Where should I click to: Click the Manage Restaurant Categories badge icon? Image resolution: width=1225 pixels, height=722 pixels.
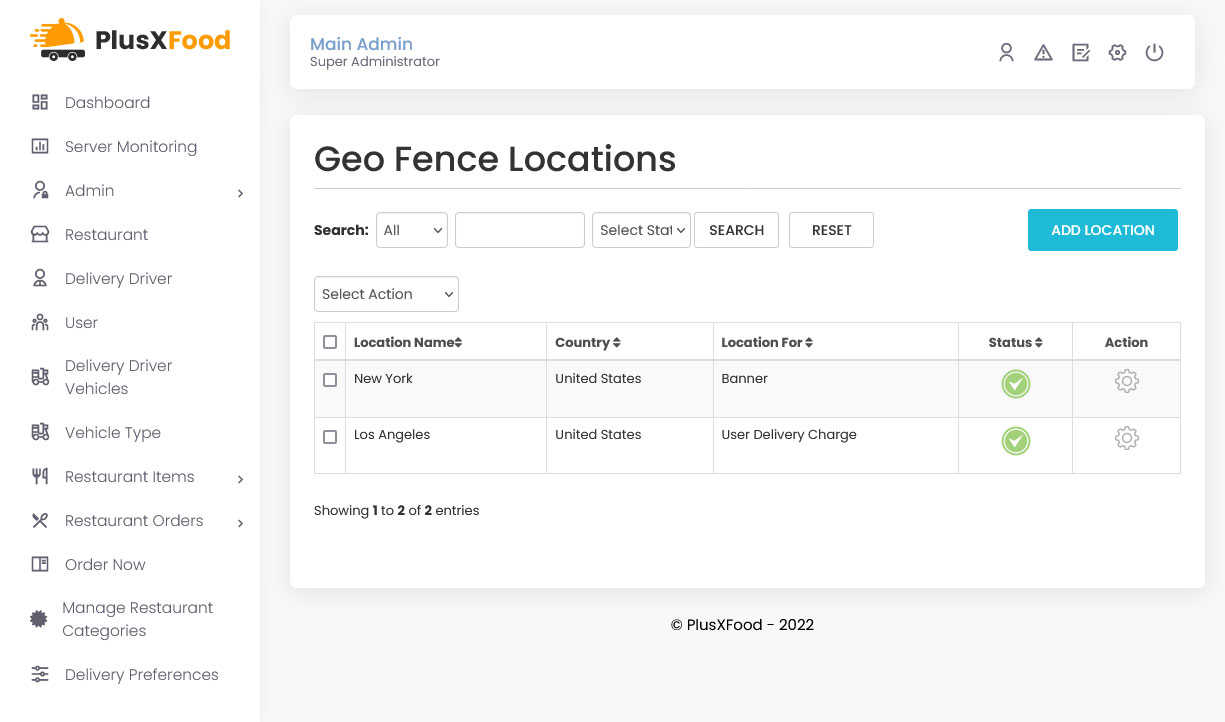tap(39, 619)
